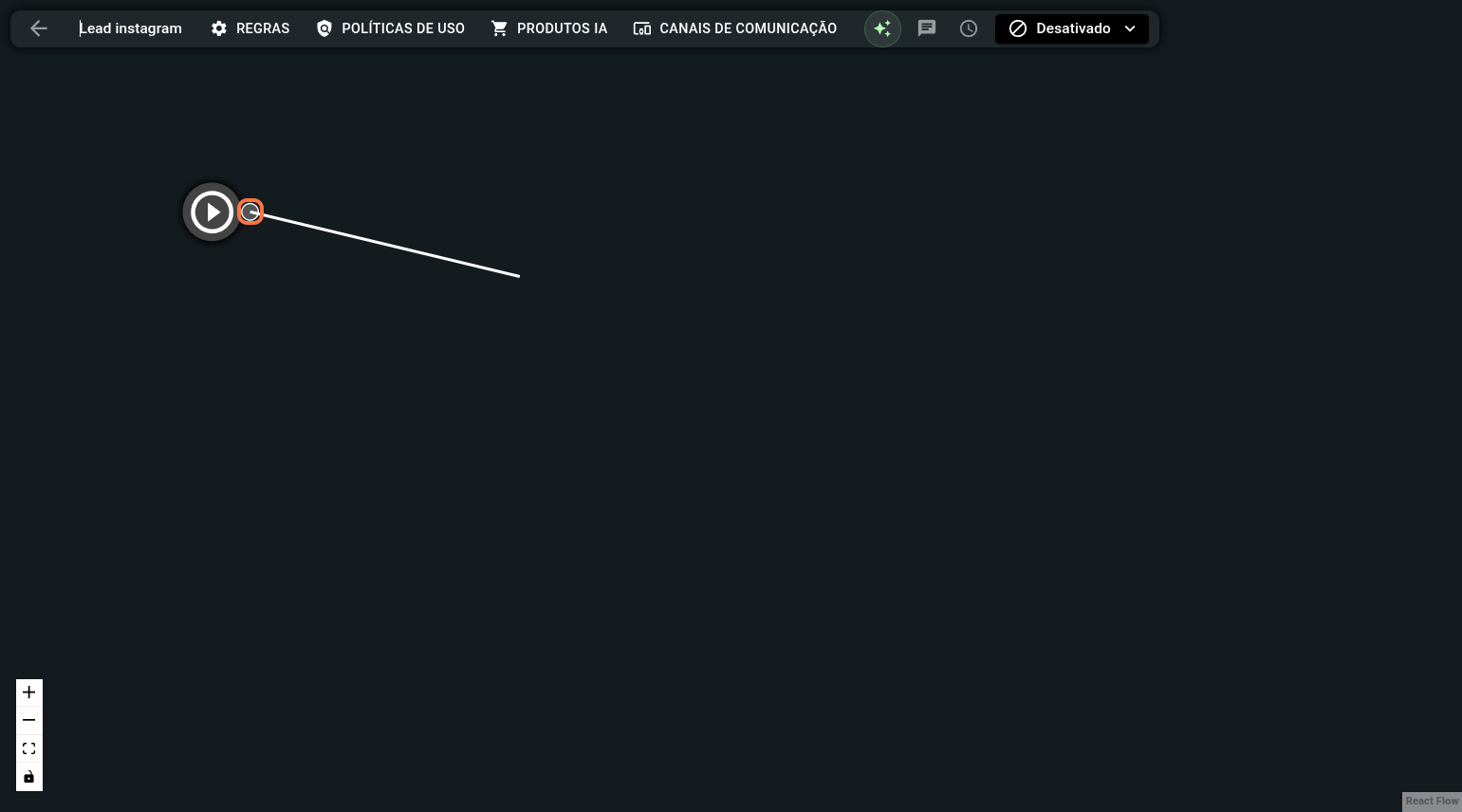Fit the flow view to screen
The image size is (1462, 812).
29,748
